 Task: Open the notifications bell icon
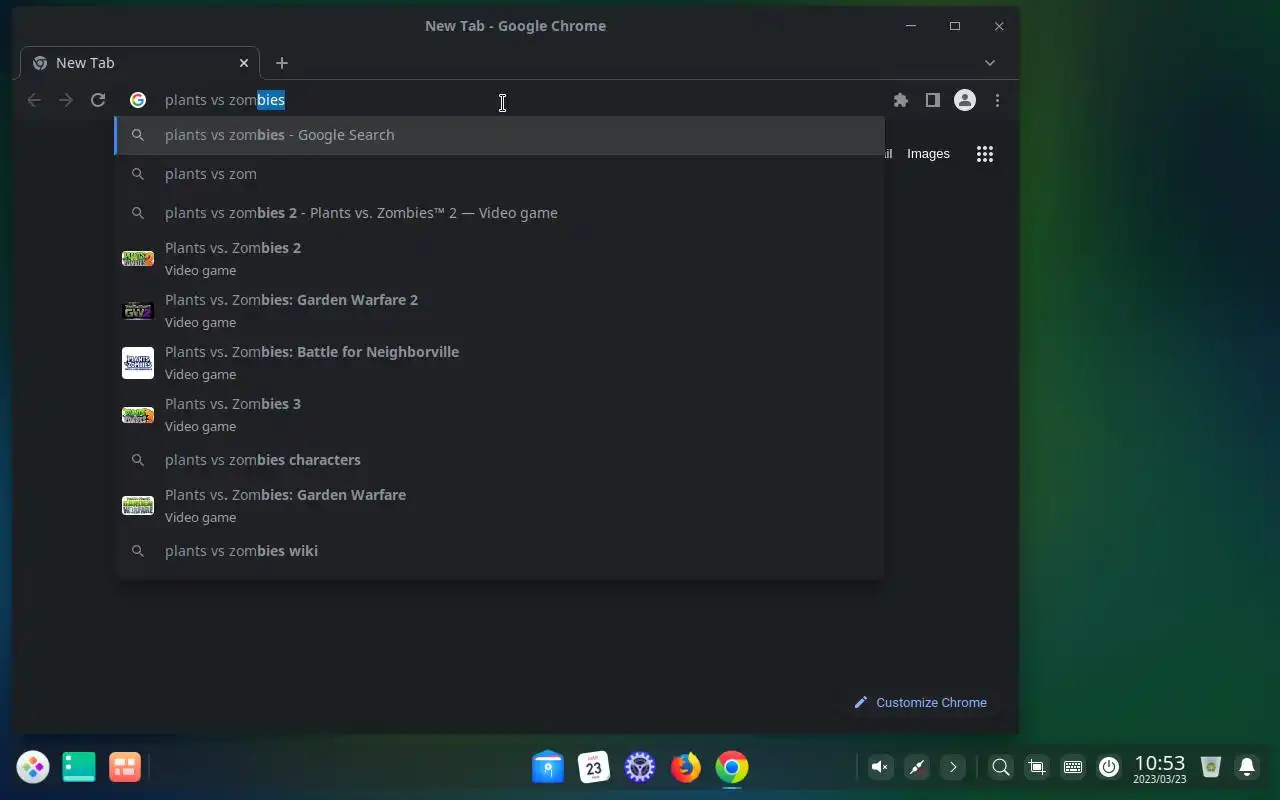pyautogui.click(x=1247, y=767)
